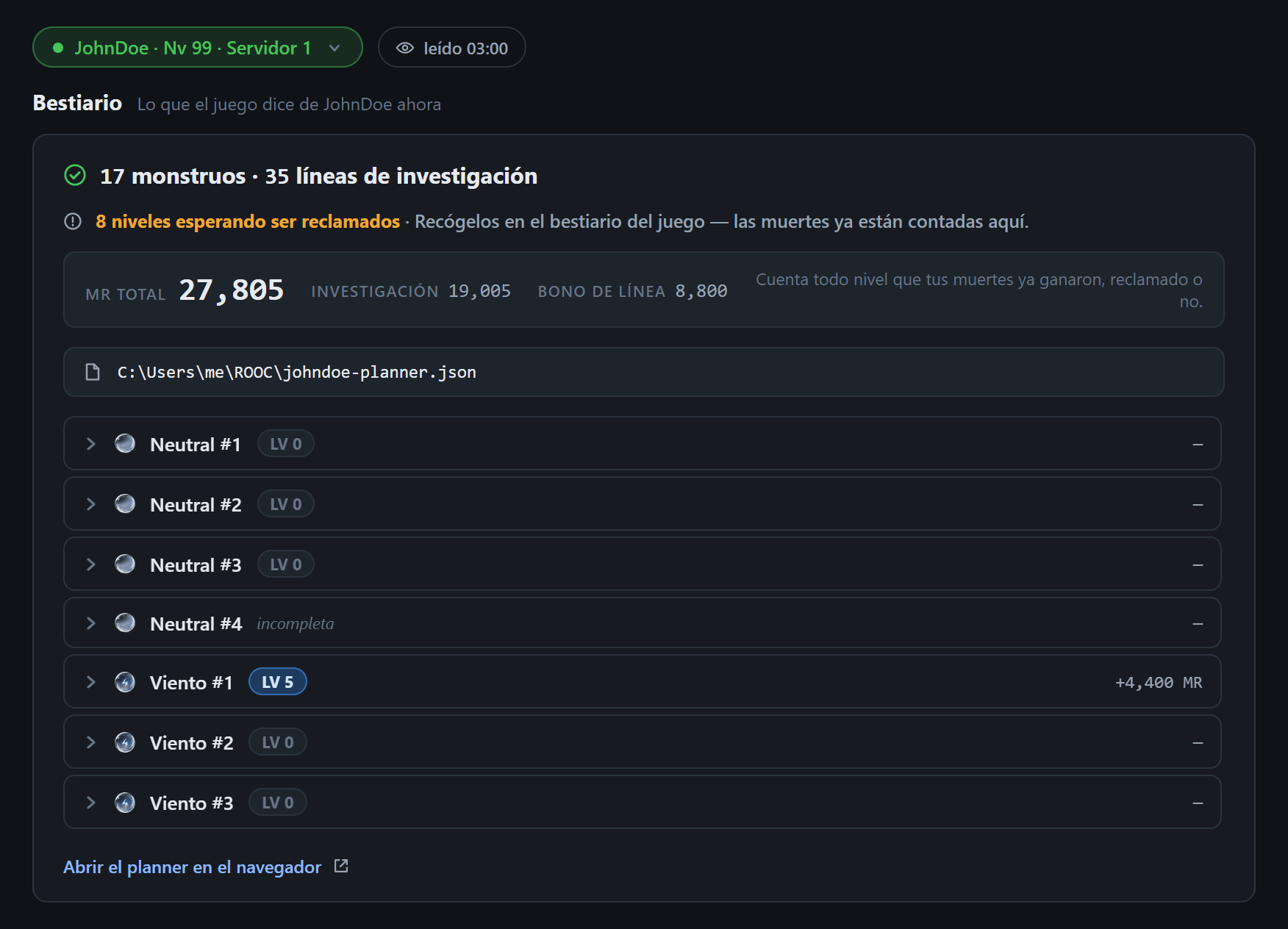Viewport: 1288px width, 929px height.
Task: Click the MR total value 27,805
Action: coord(232,290)
